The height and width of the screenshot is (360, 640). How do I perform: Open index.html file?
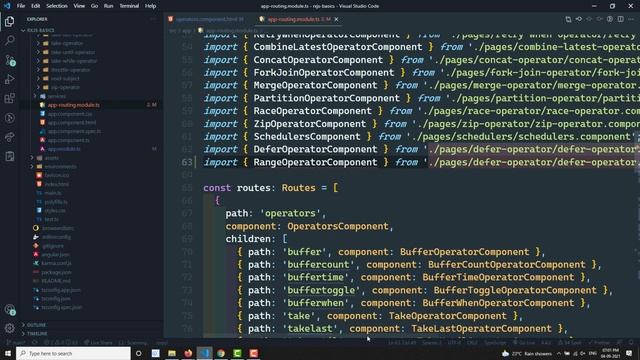(57, 184)
